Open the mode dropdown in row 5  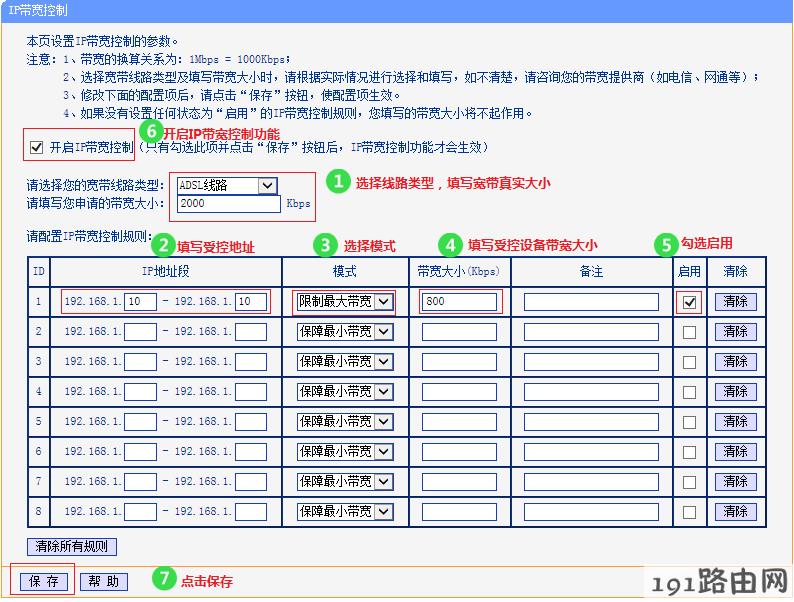[345, 421]
